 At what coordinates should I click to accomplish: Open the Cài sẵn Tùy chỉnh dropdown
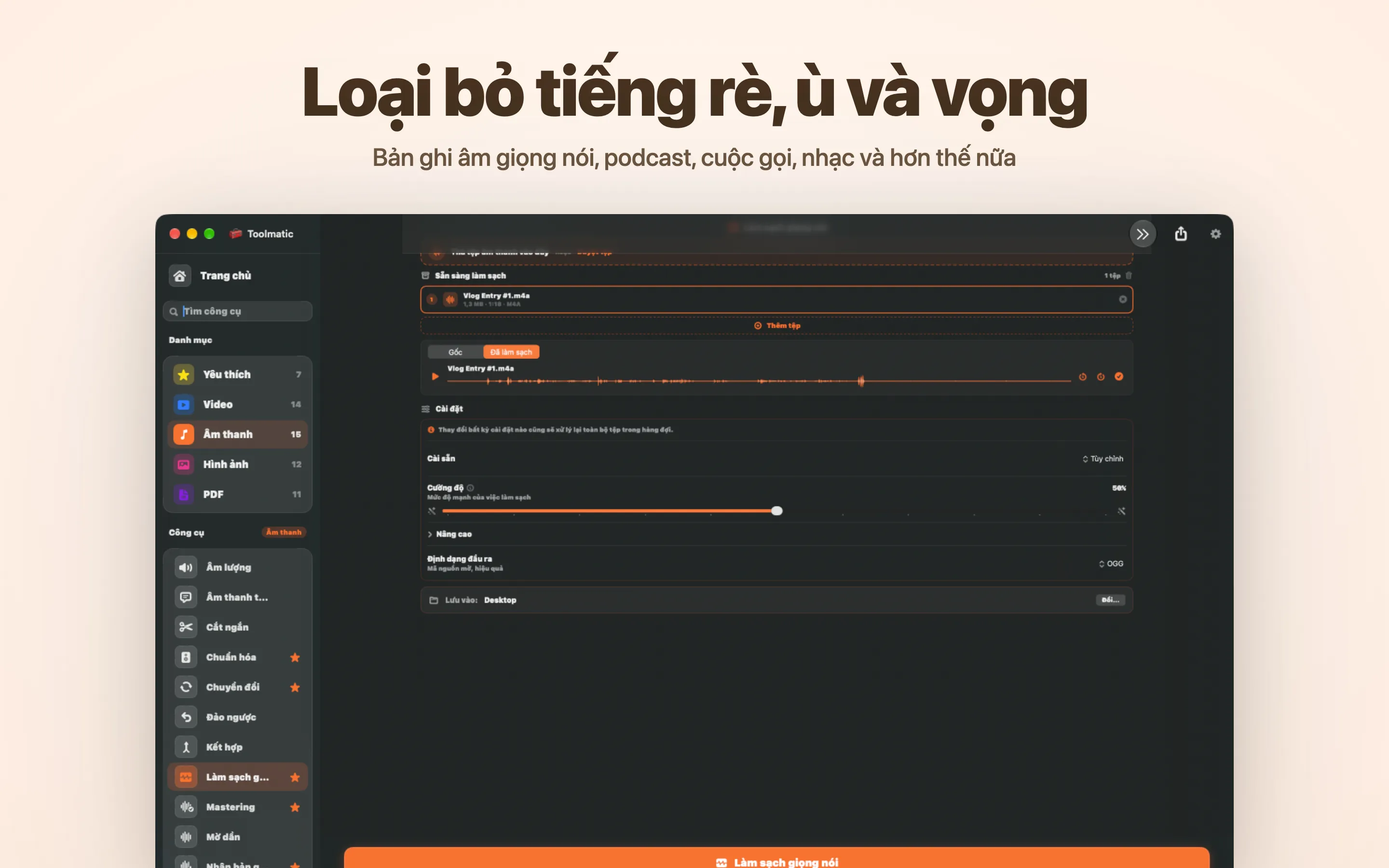click(1103, 459)
